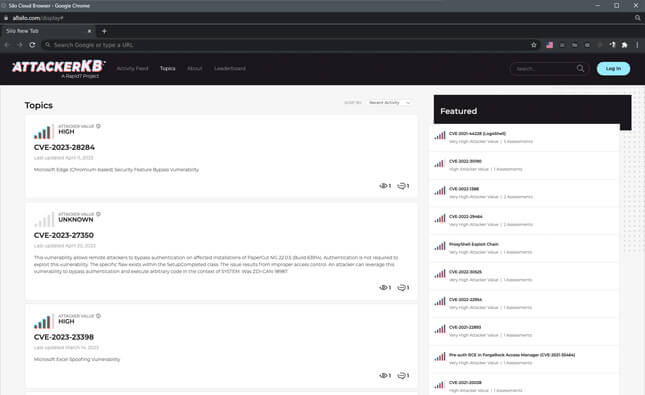Click the Microsoft Excel Spoofing Vulnerability description
The width and height of the screenshot is (645, 395).
[77, 359]
